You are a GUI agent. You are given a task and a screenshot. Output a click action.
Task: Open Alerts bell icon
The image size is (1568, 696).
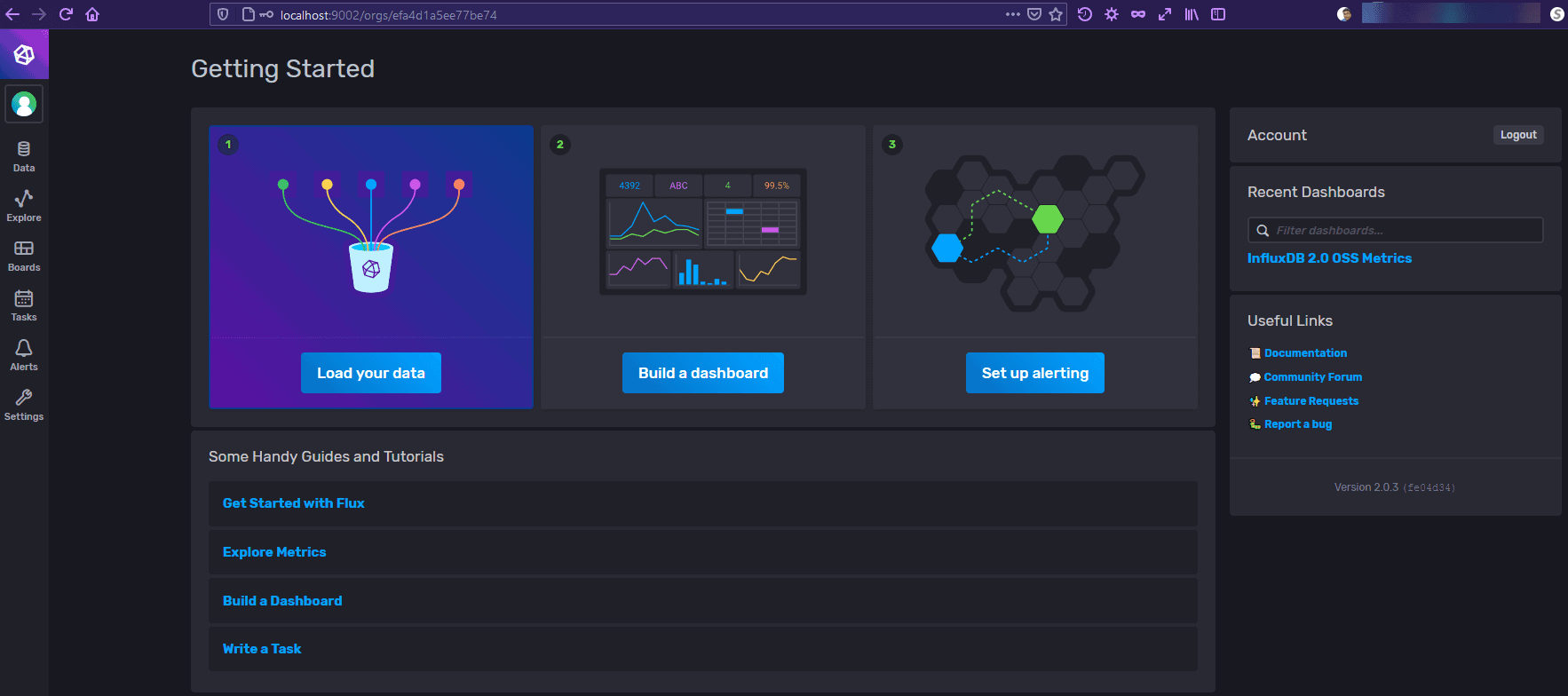click(24, 348)
